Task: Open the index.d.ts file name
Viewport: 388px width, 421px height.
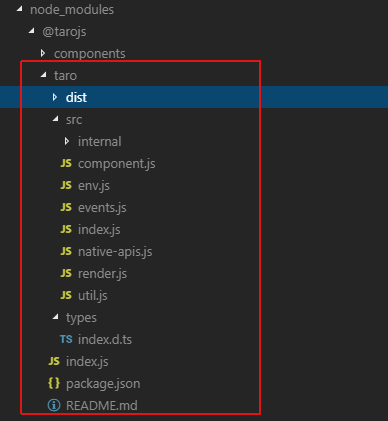Action: point(105,339)
